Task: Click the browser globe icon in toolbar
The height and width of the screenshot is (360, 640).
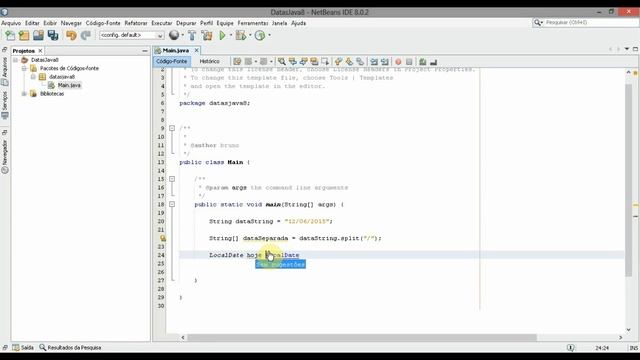Action: click(x=174, y=36)
